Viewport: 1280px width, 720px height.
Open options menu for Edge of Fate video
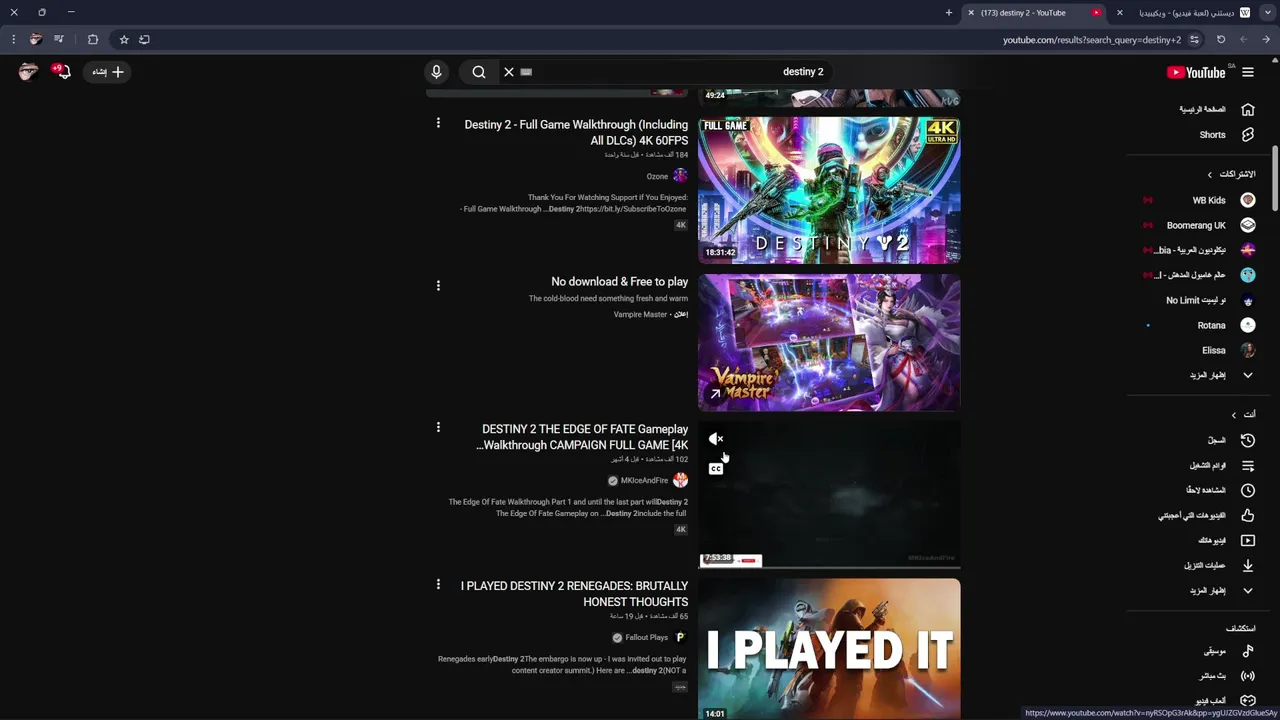(x=438, y=428)
